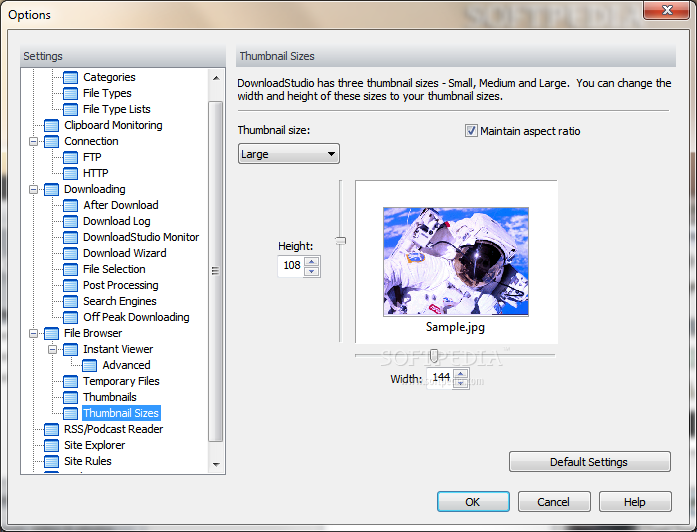Click the File Types page icon

click(70, 93)
